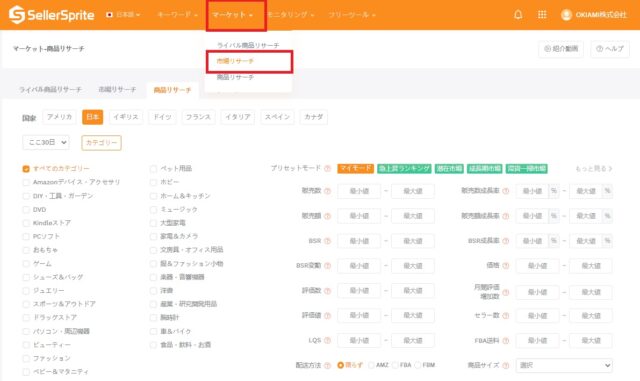
Task: Click help icon beside 月間評価増加数
Action: (506, 292)
